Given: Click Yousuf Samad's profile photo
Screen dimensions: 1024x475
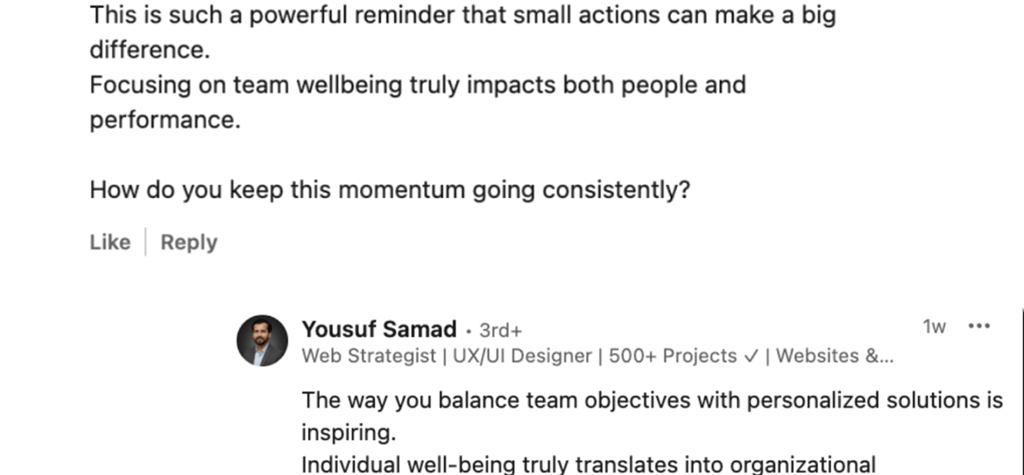Looking at the screenshot, I should (x=262, y=341).
